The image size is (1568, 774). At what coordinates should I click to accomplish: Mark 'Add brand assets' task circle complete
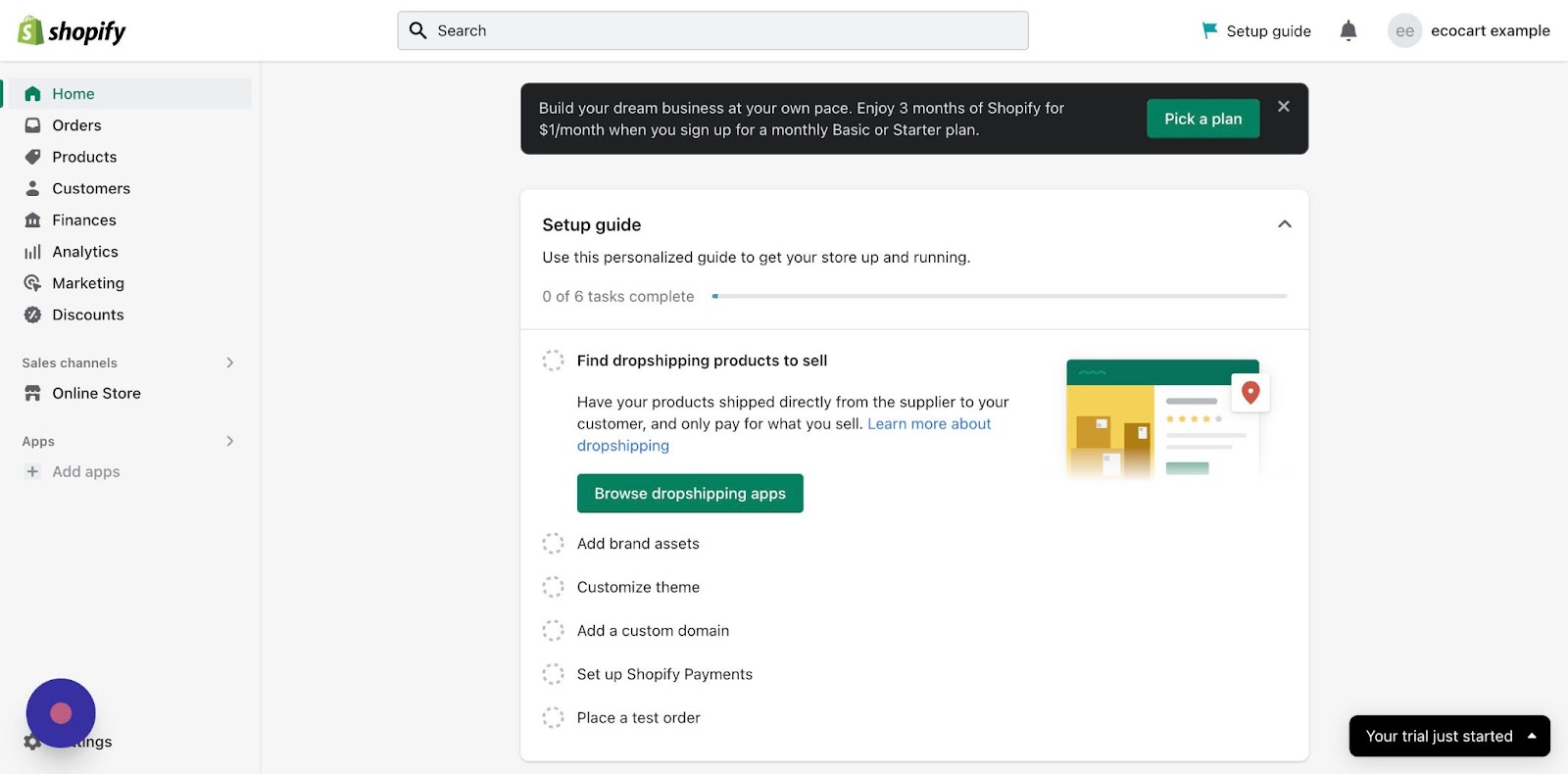553,544
